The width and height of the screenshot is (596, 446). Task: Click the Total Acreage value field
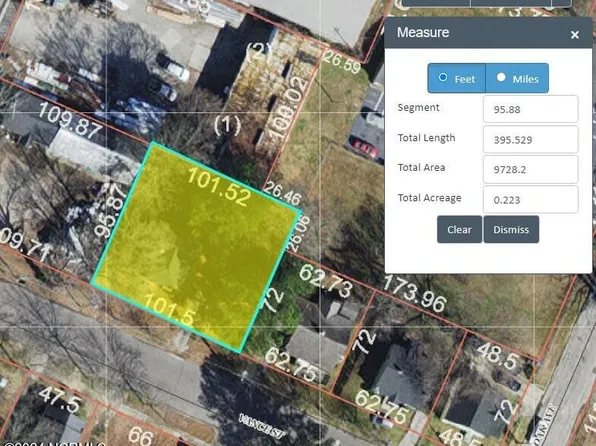coord(531,199)
